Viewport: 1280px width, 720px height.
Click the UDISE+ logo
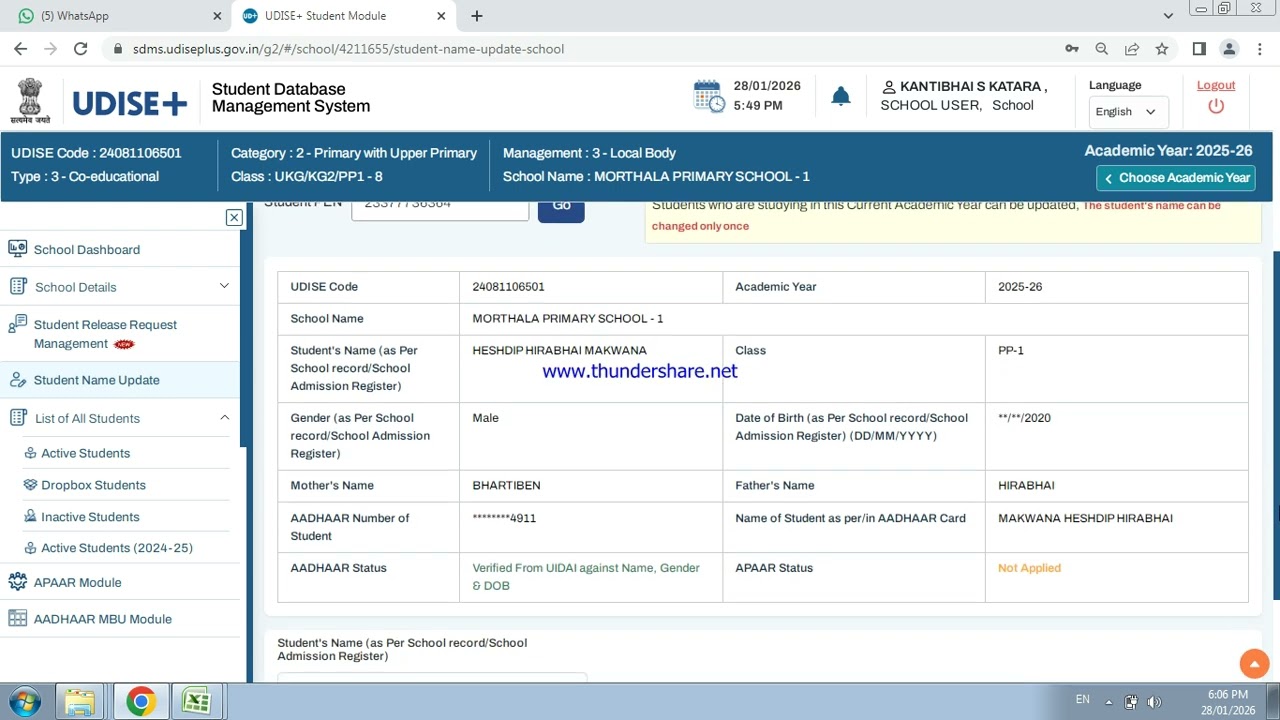pos(130,103)
